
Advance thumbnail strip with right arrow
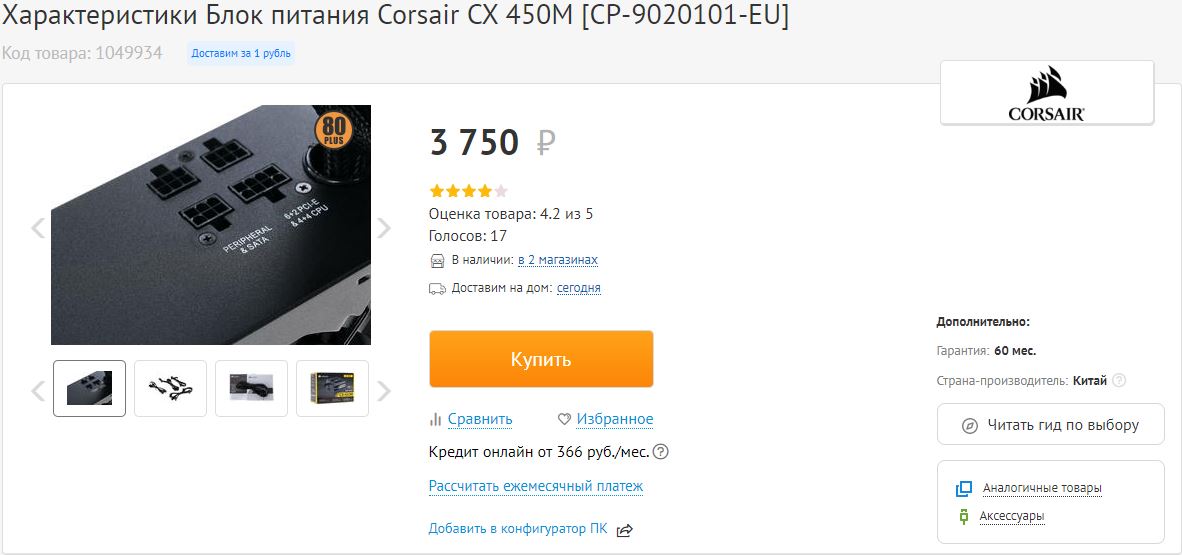pyautogui.click(x=384, y=391)
